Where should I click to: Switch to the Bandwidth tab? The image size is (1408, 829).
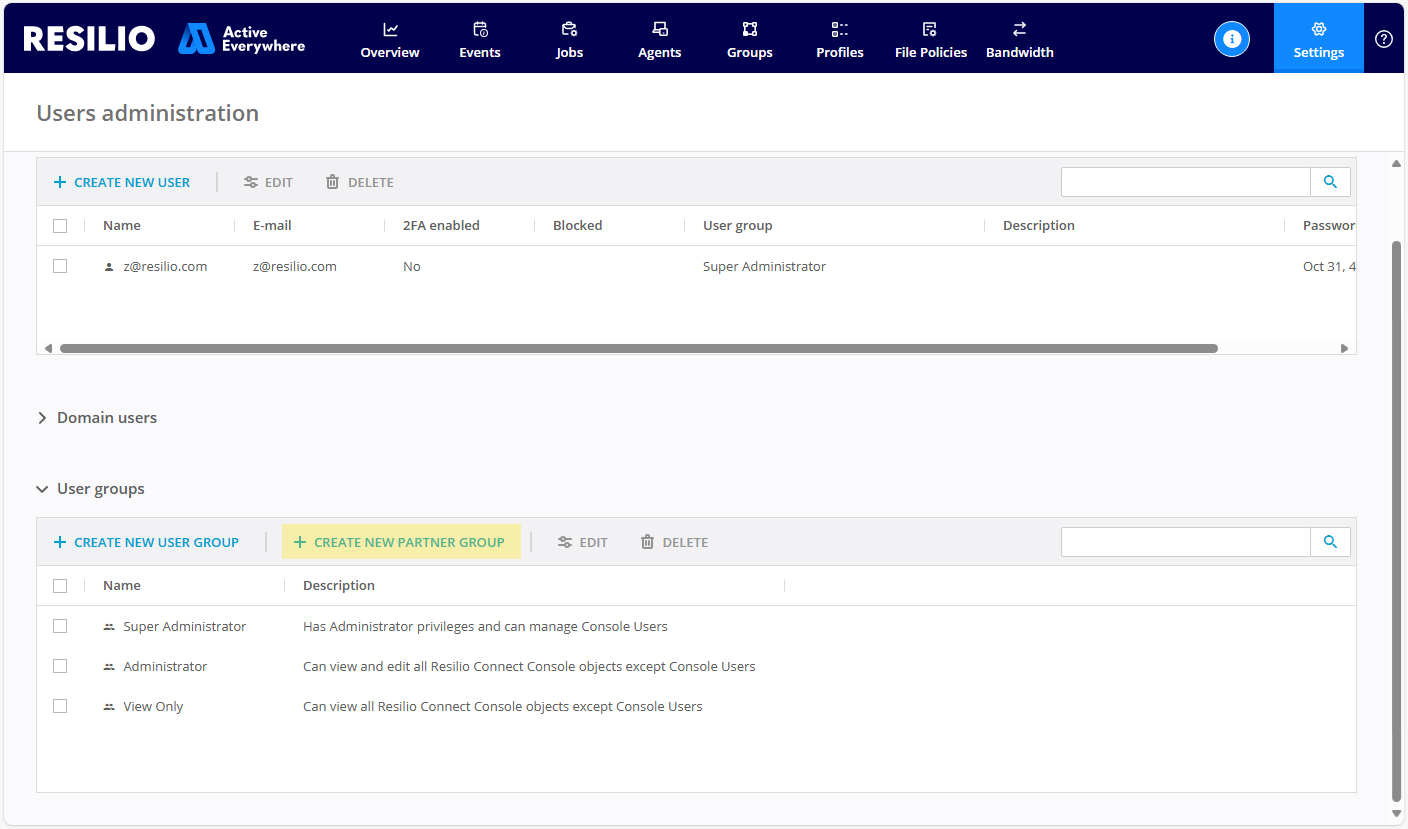click(1019, 40)
